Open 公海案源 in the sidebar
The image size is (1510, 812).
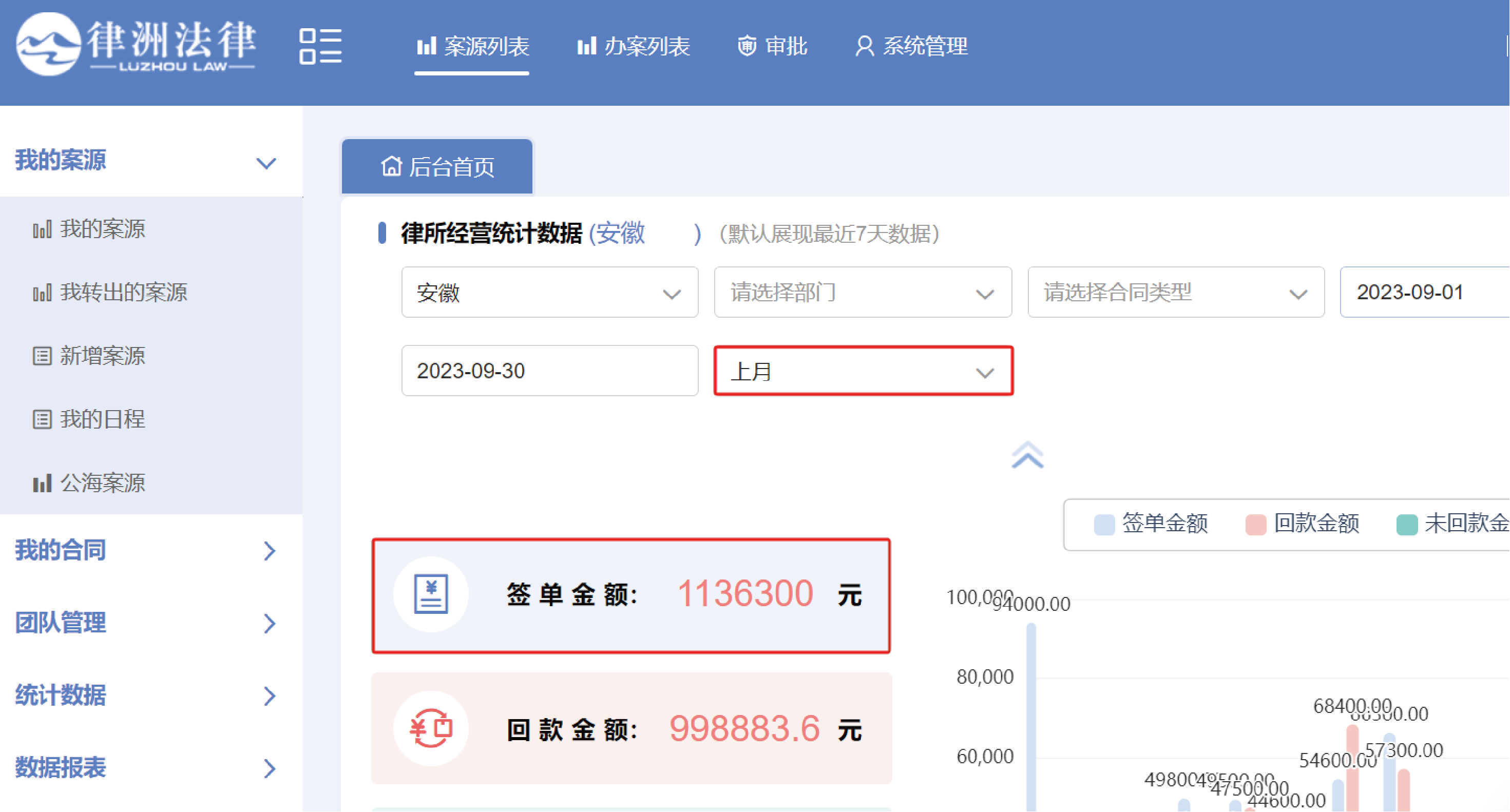coord(102,484)
